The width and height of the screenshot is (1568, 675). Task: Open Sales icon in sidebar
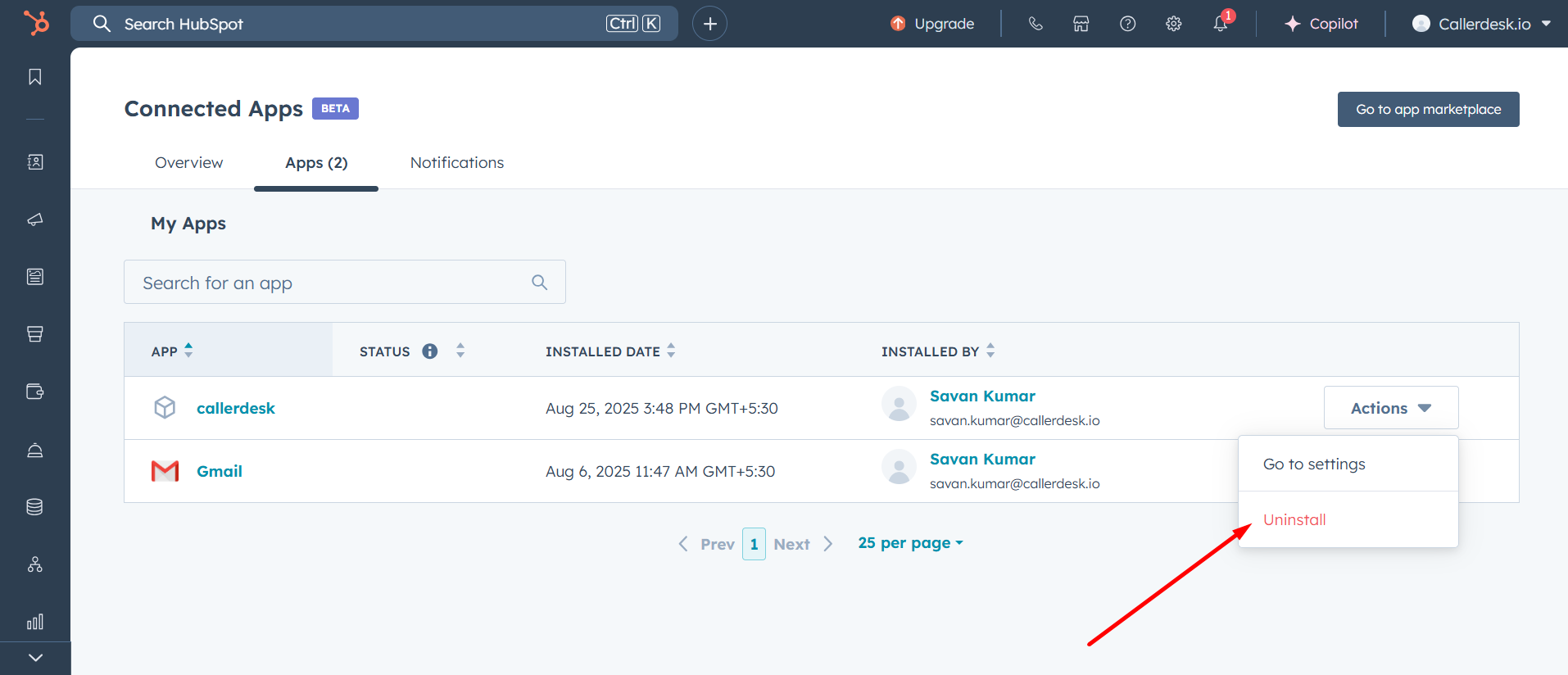[x=35, y=334]
